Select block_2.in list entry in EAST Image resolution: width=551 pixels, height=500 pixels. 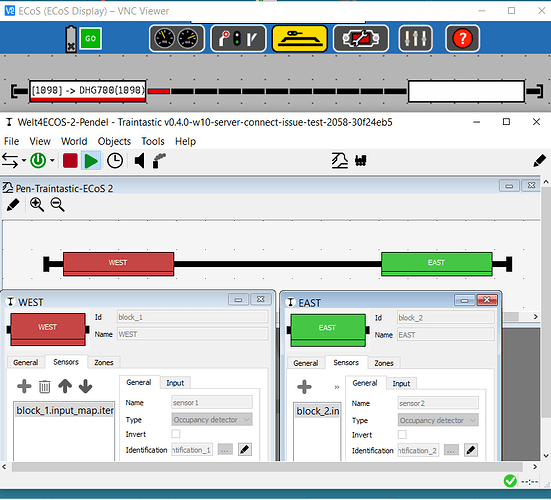click(318, 411)
